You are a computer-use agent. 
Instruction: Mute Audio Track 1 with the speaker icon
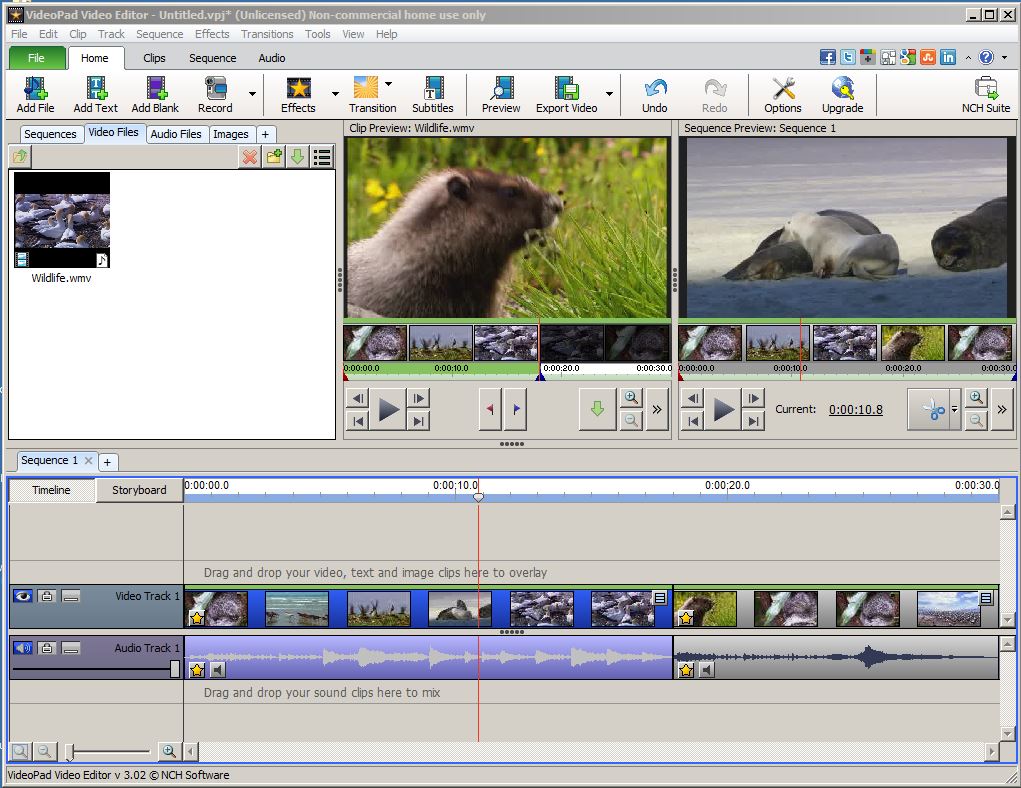point(23,648)
